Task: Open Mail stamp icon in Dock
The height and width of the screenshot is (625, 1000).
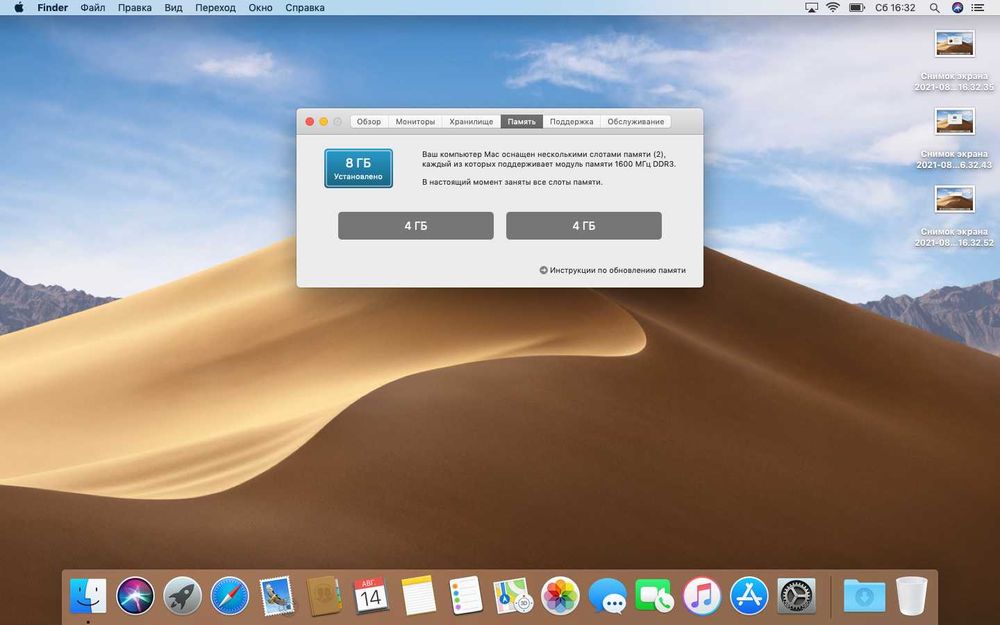Action: pos(277,596)
